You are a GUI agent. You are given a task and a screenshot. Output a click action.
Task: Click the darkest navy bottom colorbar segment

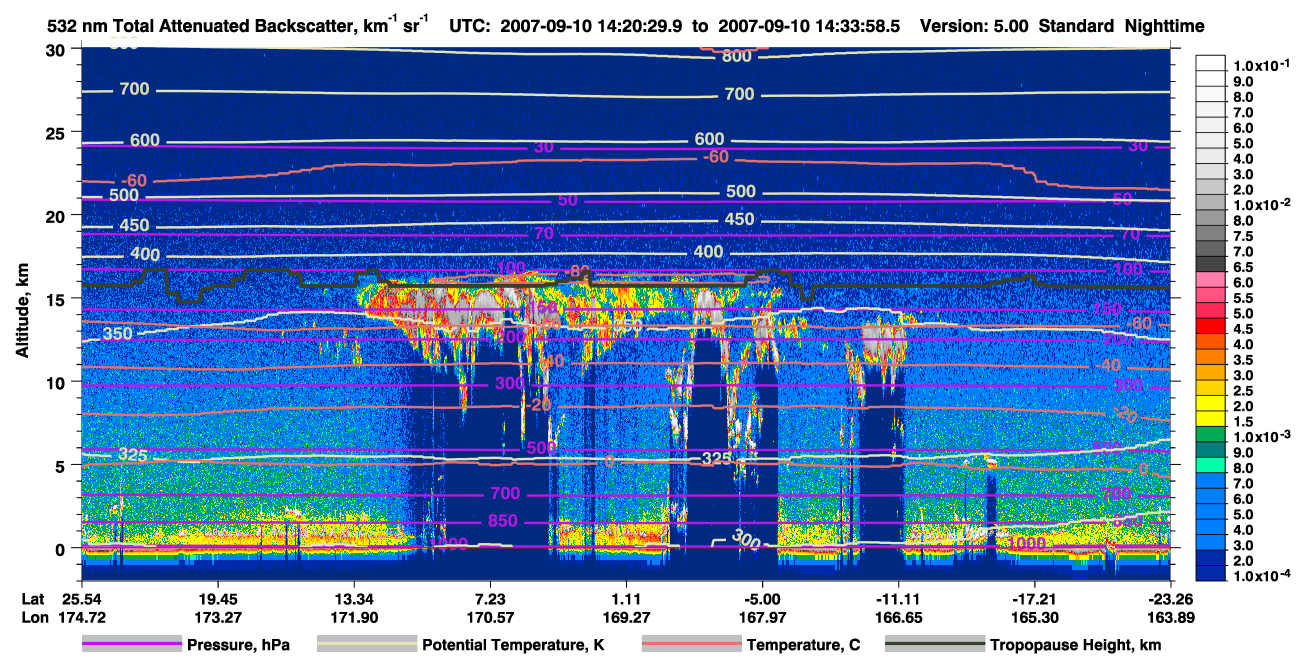point(1210,574)
